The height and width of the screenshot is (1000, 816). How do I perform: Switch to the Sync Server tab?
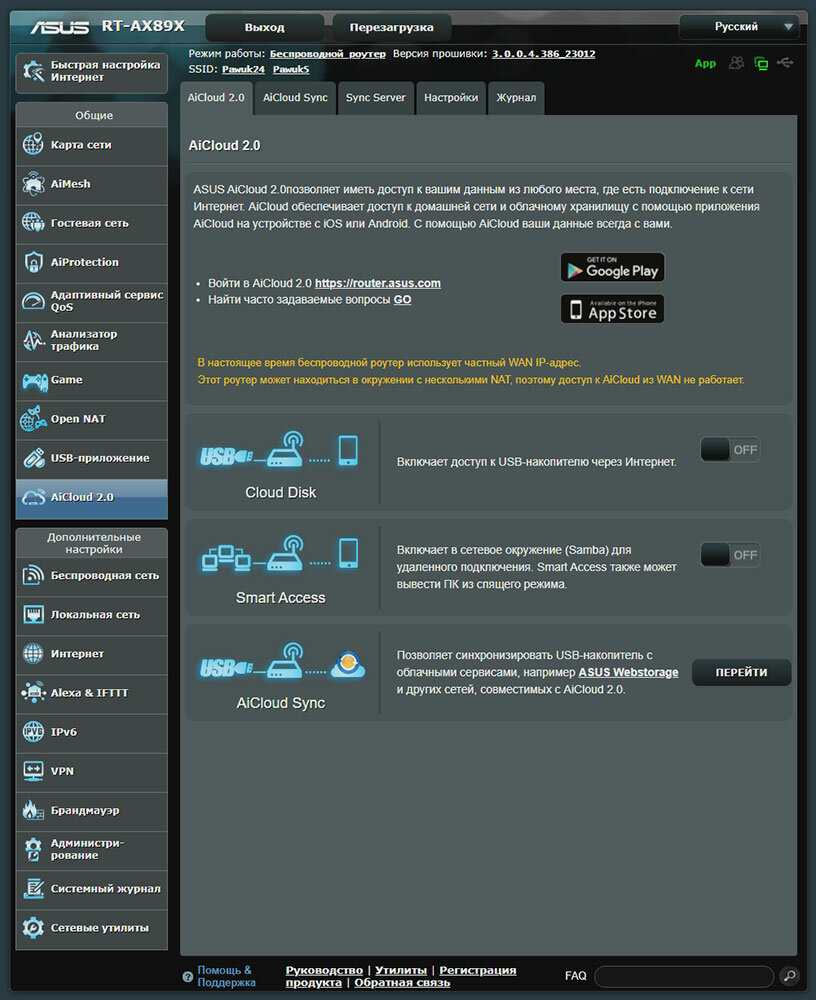point(376,98)
